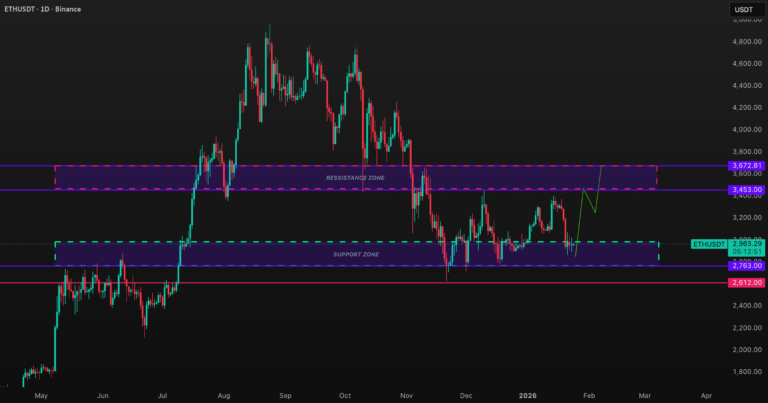Click the 4,800.00 price axis label
This screenshot has width=768, height=403.
pyautogui.click(x=747, y=42)
